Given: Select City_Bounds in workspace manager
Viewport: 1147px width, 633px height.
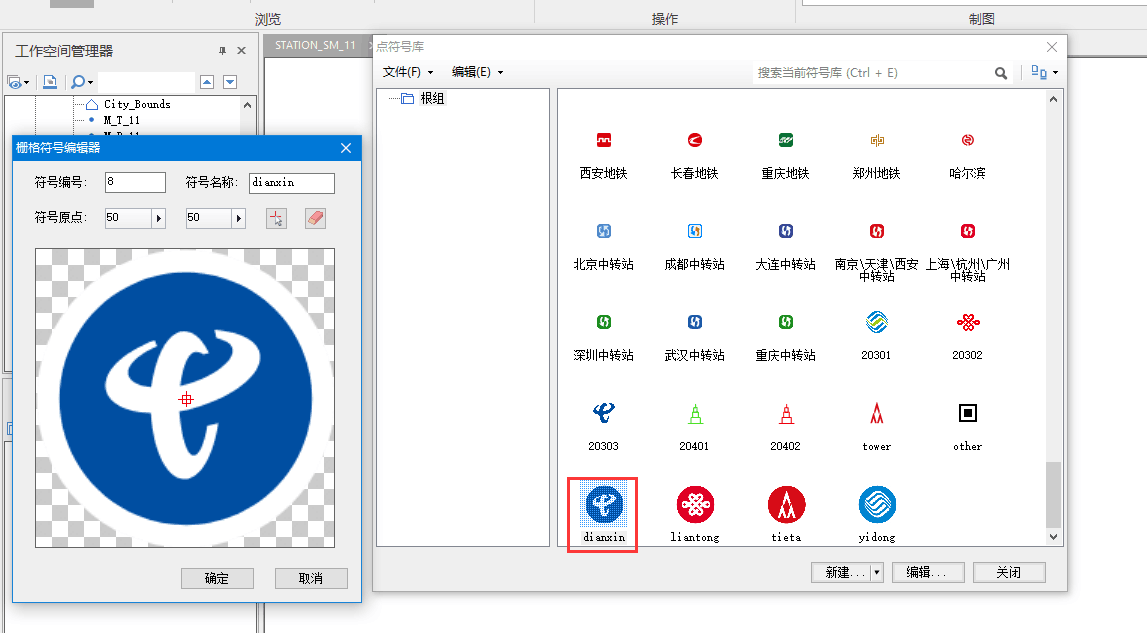Looking at the screenshot, I should point(137,105).
